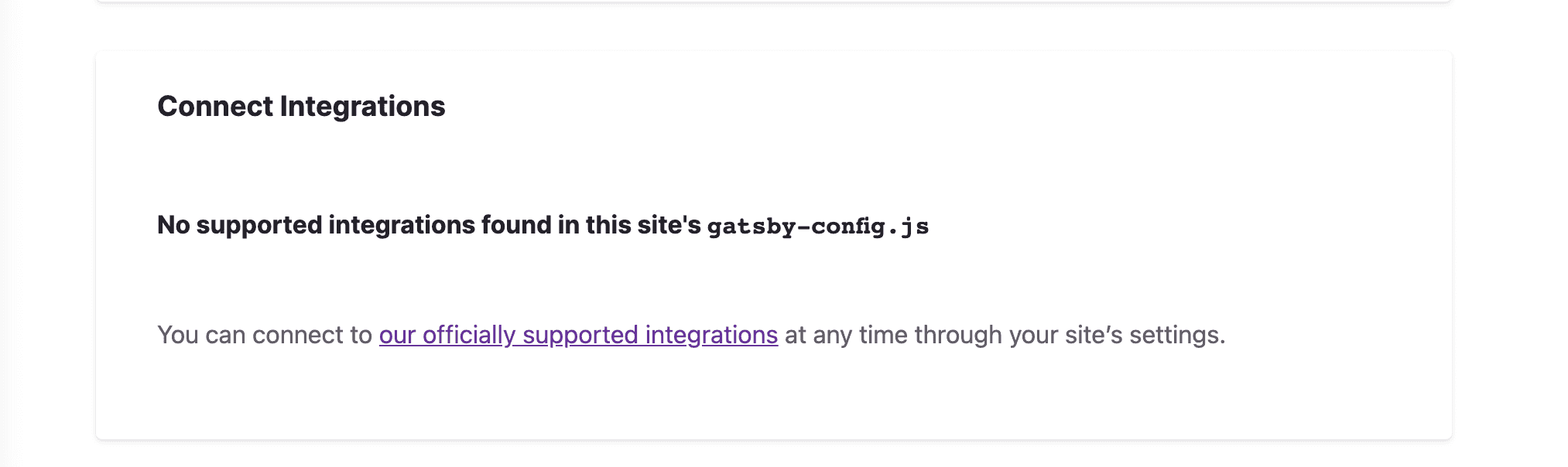Open the officially supported integrations link
Image resolution: width=1568 pixels, height=467 pixels.
click(x=577, y=335)
